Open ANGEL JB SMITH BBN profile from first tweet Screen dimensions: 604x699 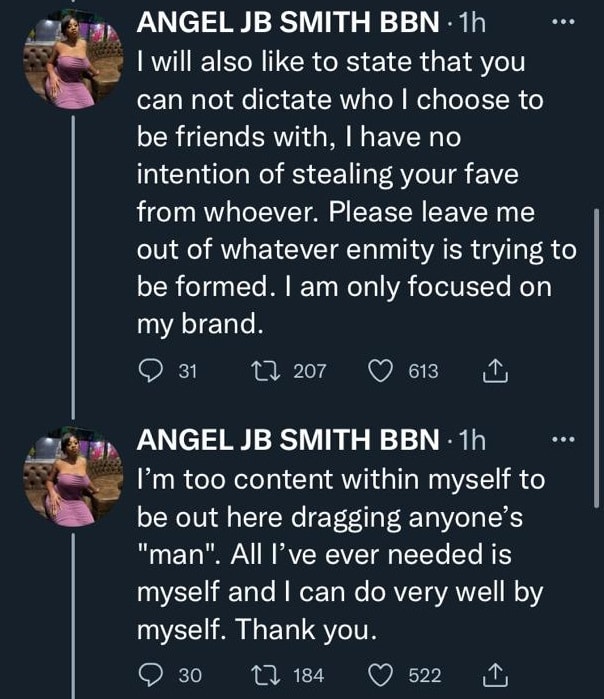286,23
